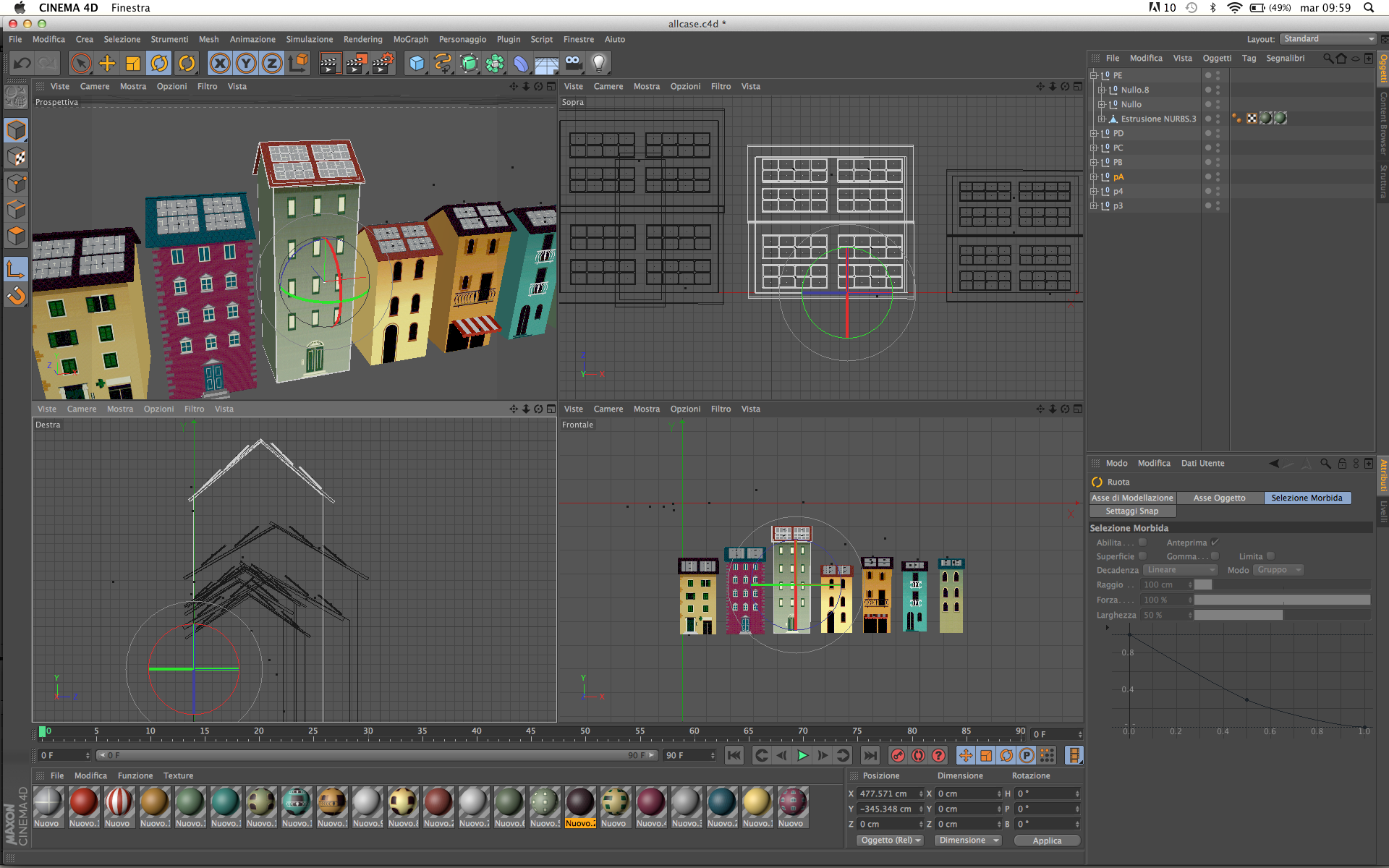
Task: Select the Scale tool icon
Action: pos(133,64)
